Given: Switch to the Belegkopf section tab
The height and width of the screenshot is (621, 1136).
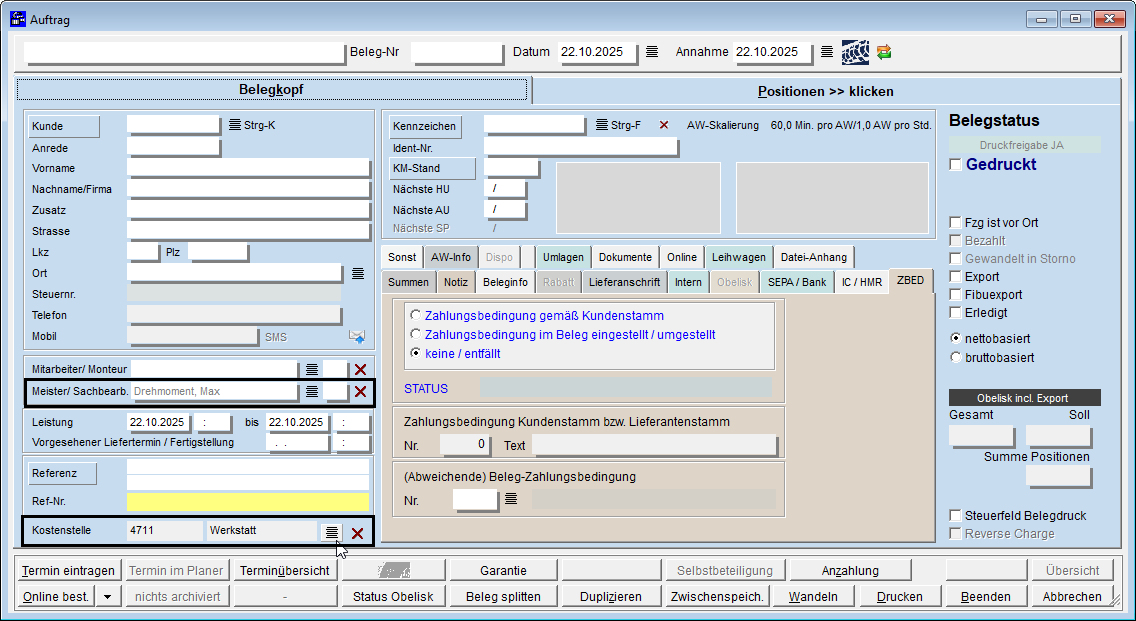Looking at the screenshot, I should pyautogui.click(x=272, y=90).
